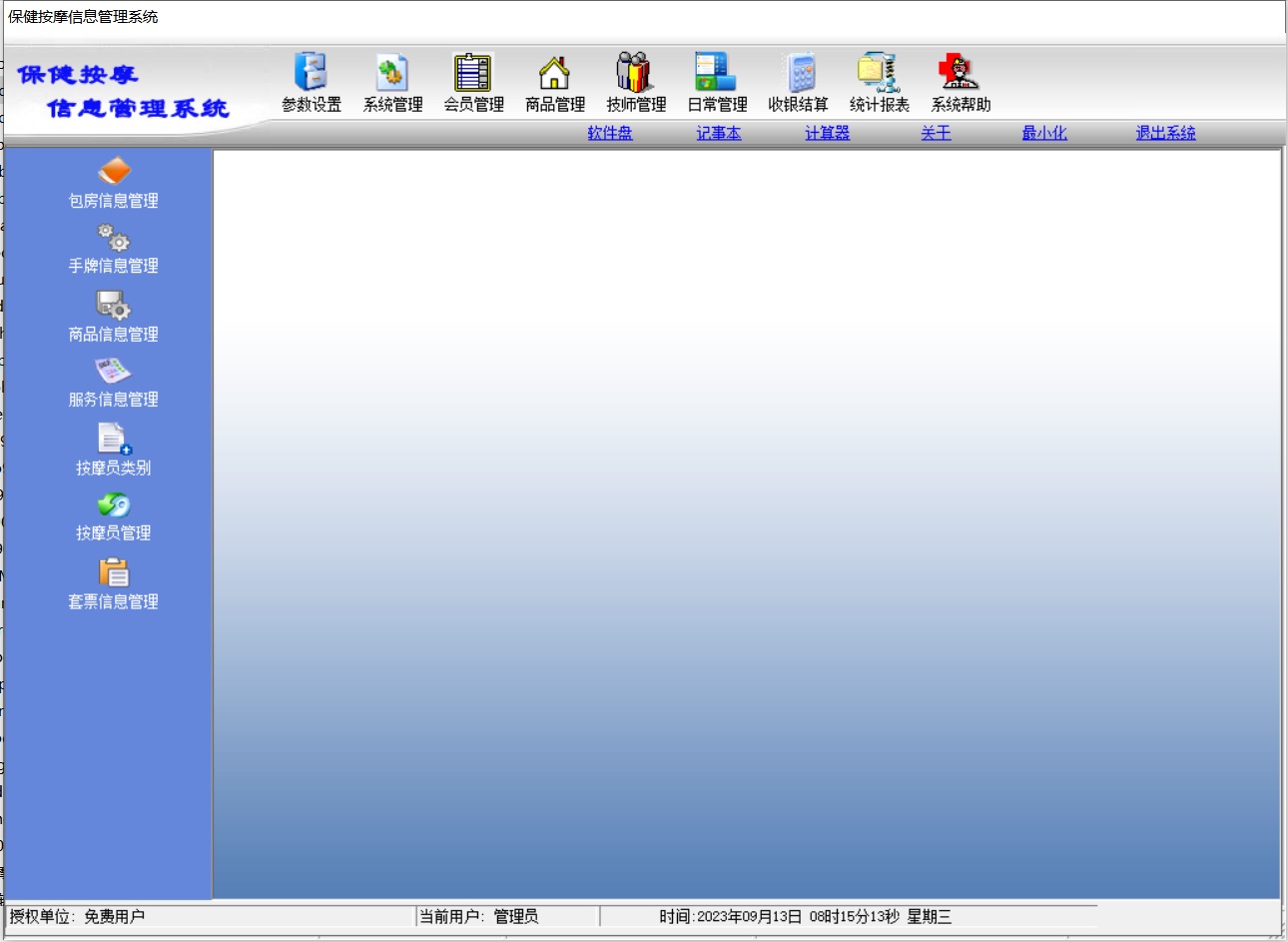1288x942 pixels.
Task: Select 手牌信息管理 gears icon in sidebar
Action: pyautogui.click(x=114, y=238)
